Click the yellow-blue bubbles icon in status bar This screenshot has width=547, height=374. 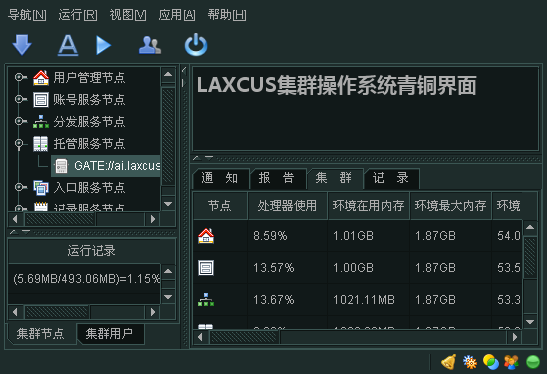490,362
